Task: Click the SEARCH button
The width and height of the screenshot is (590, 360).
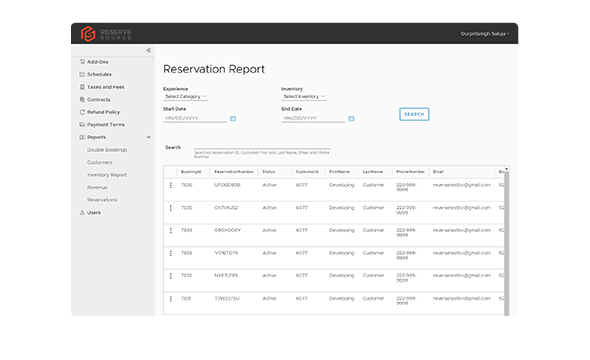Action: pos(414,114)
